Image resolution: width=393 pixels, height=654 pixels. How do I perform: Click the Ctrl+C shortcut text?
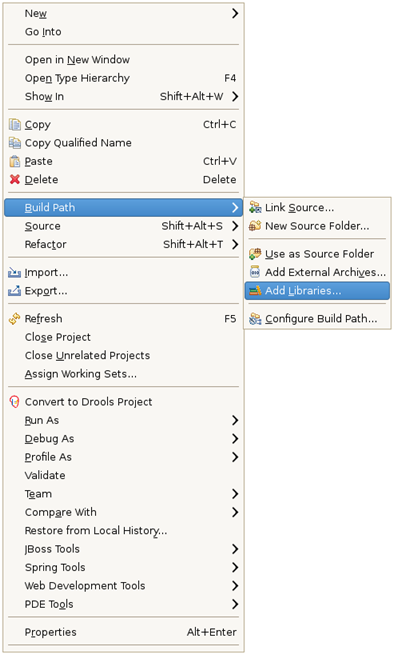pyautogui.click(x=220, y=125)
